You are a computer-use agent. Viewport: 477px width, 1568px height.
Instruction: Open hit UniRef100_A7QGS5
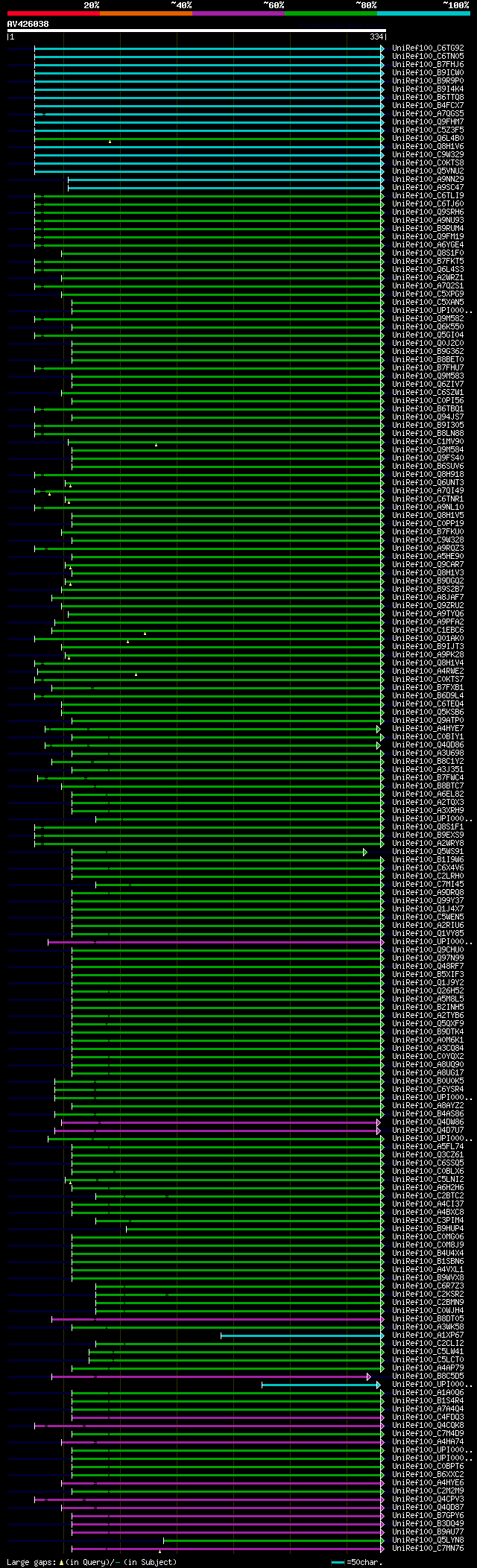(428, 114)
